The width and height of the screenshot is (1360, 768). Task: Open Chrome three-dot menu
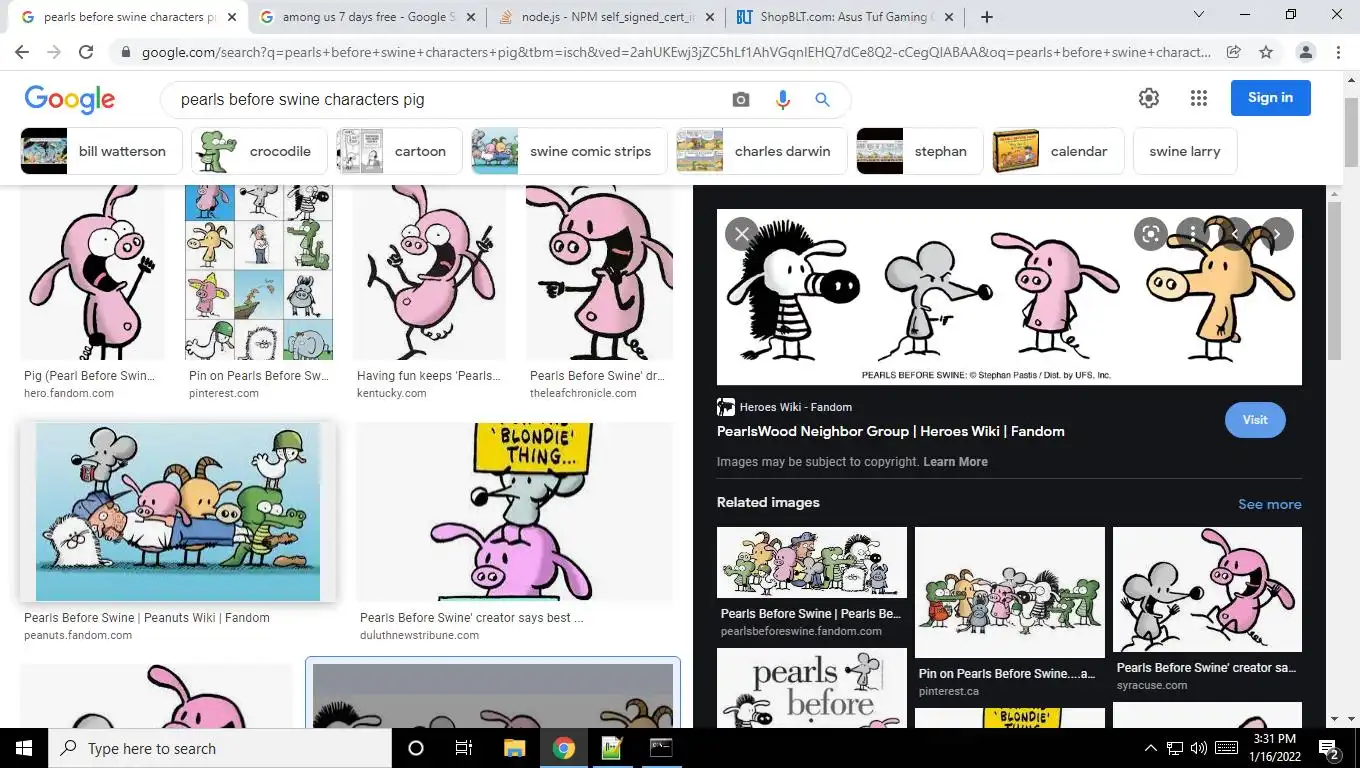1338,52
